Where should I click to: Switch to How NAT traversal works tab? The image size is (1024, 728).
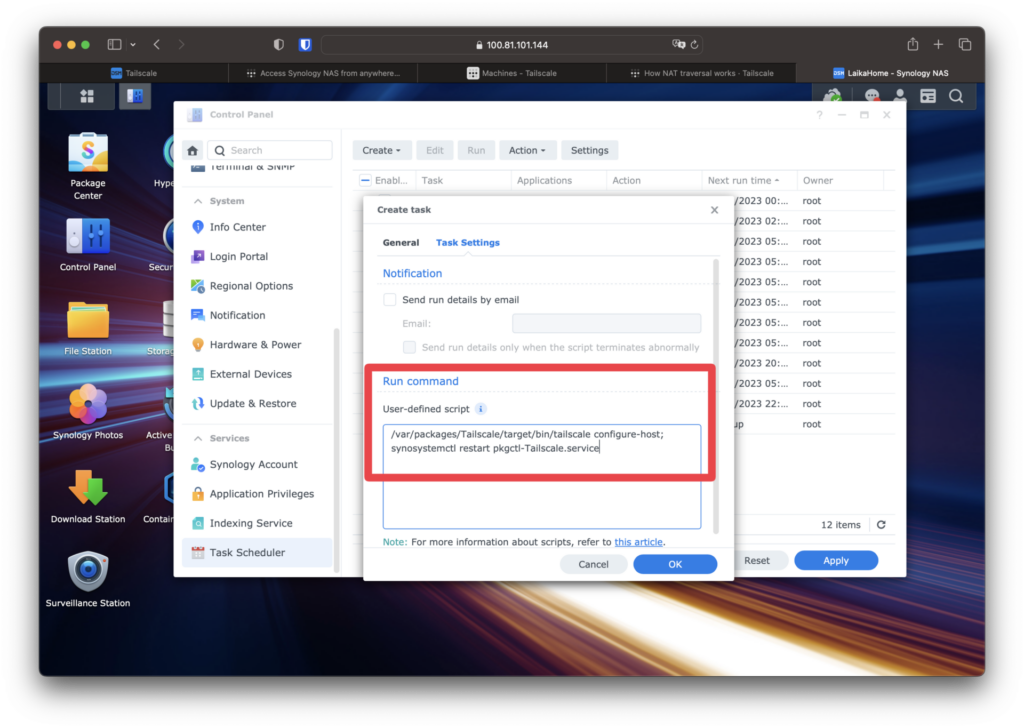tap(701, 73)
